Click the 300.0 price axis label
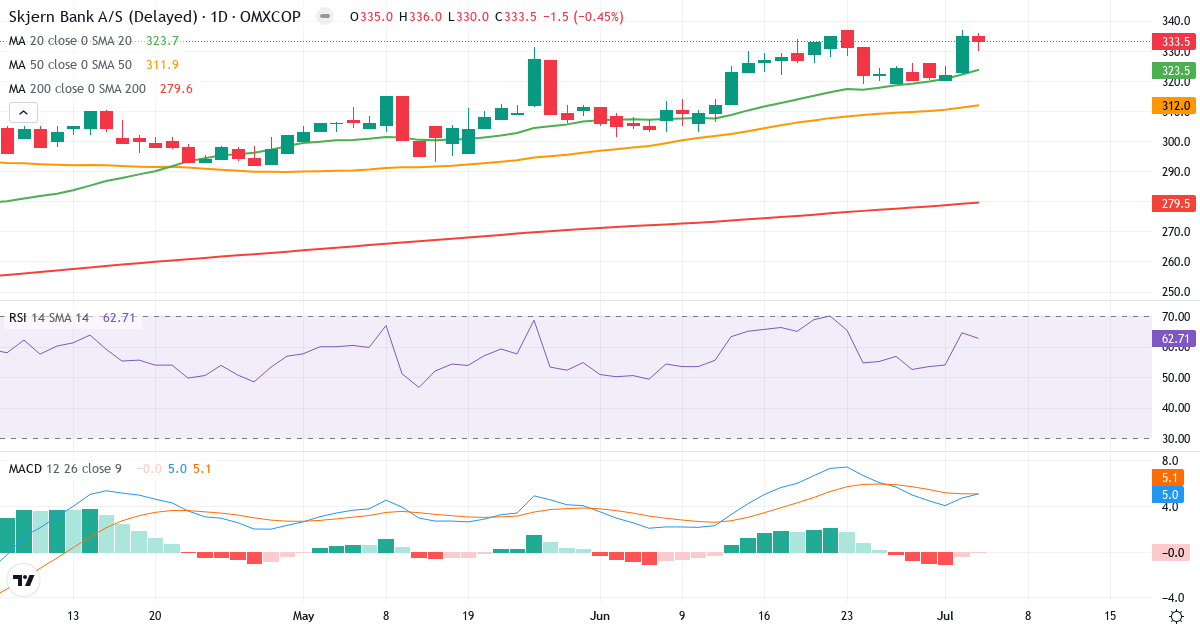Image resolution: width=1200 pixels, height=630 pixels. coord(1175,142)
